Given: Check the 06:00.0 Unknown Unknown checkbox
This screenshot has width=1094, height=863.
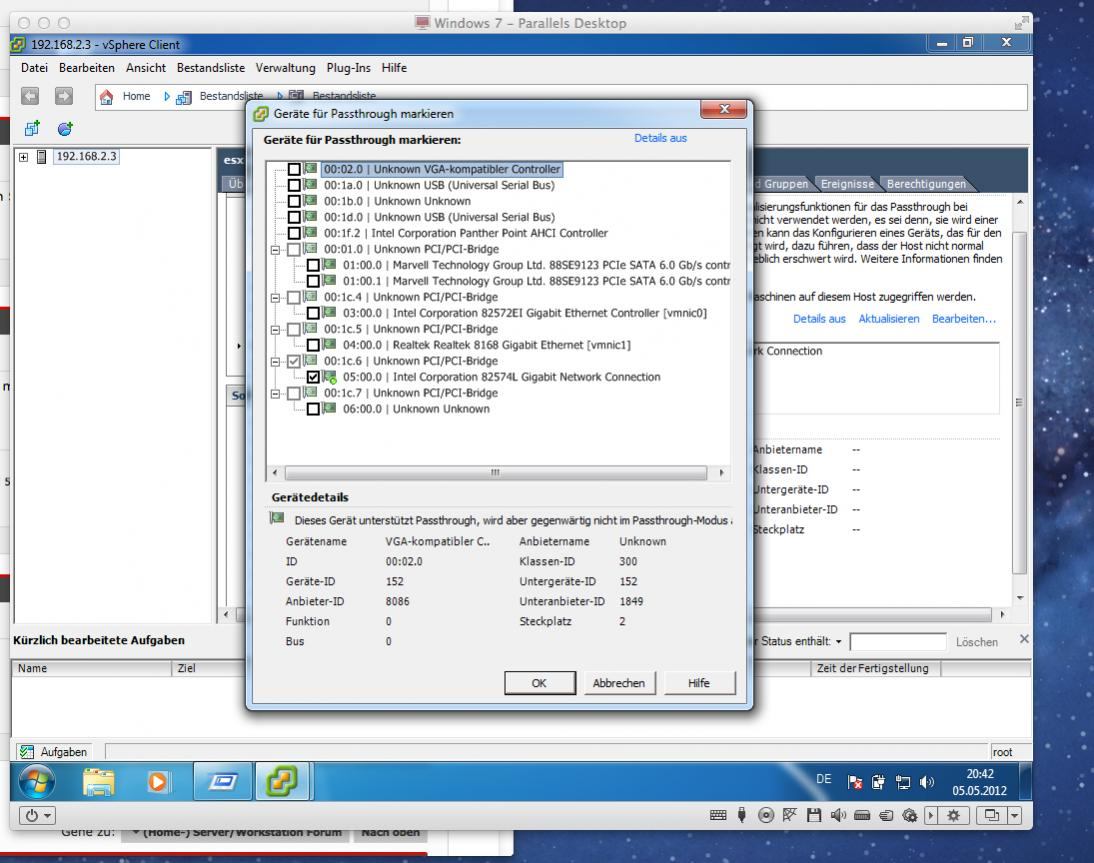Looking at the screenshot, I should click(x=313, y=410).
